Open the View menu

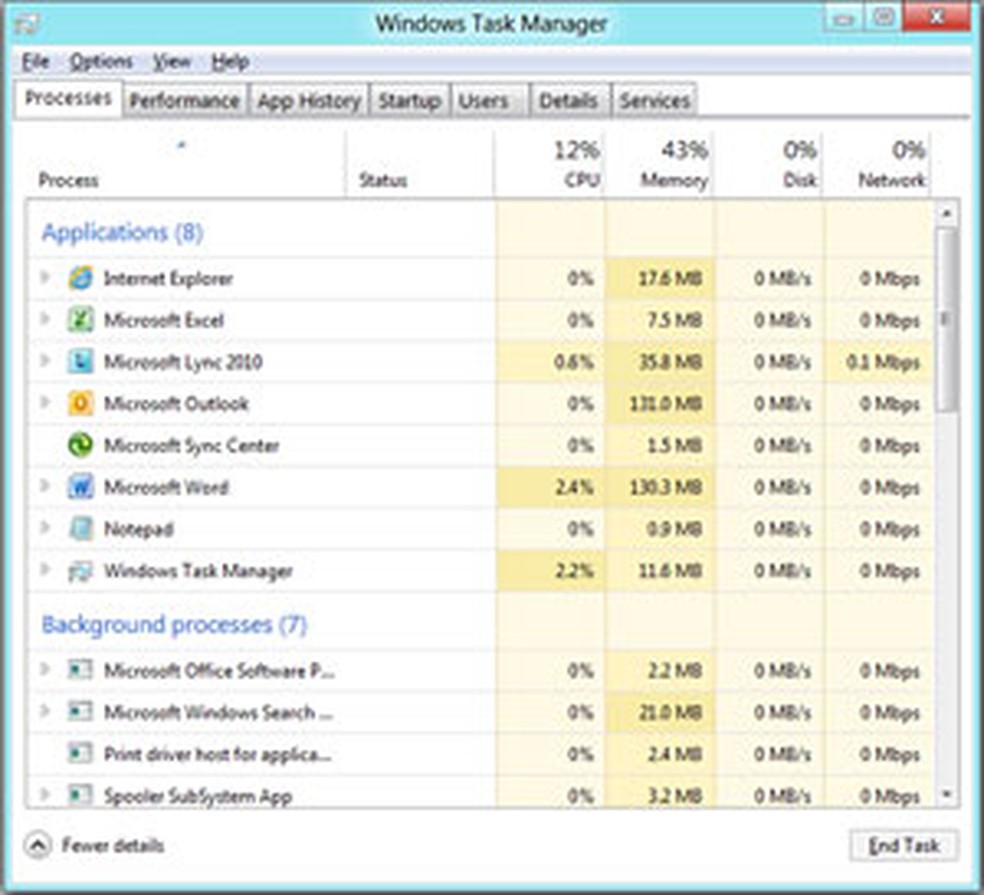click(171, 62)
